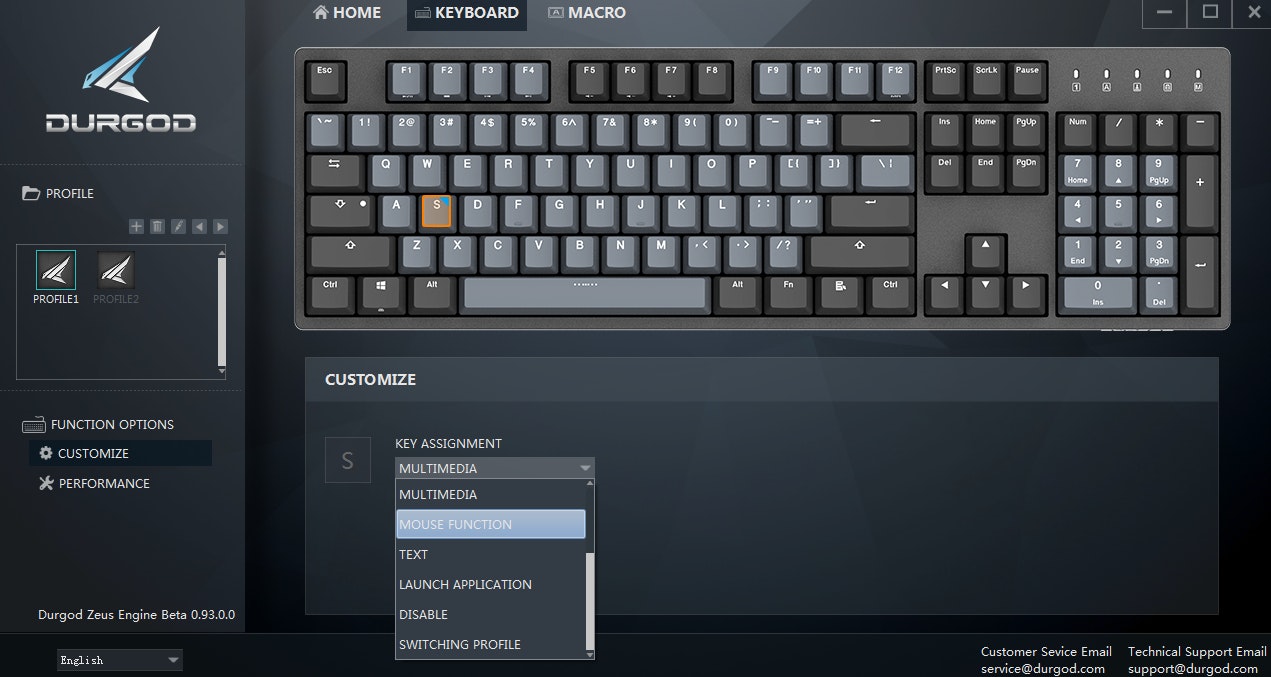Click the Windows logo key on keyboard
The height and width of the screenshot is (677, 1271).
point(382,294)
